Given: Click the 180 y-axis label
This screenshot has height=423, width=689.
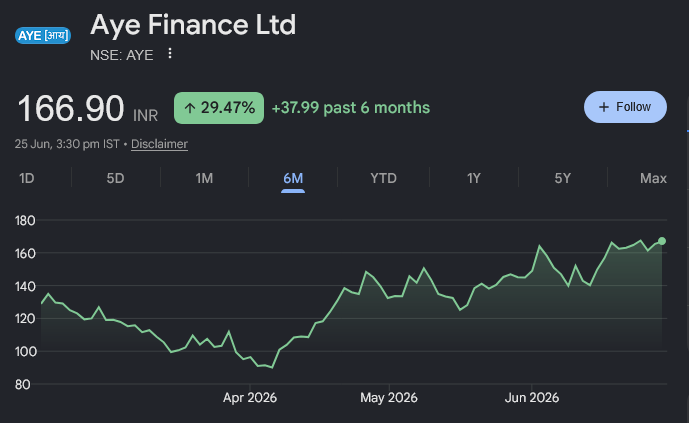Looking at the screenshot, I should click(25, 221).
